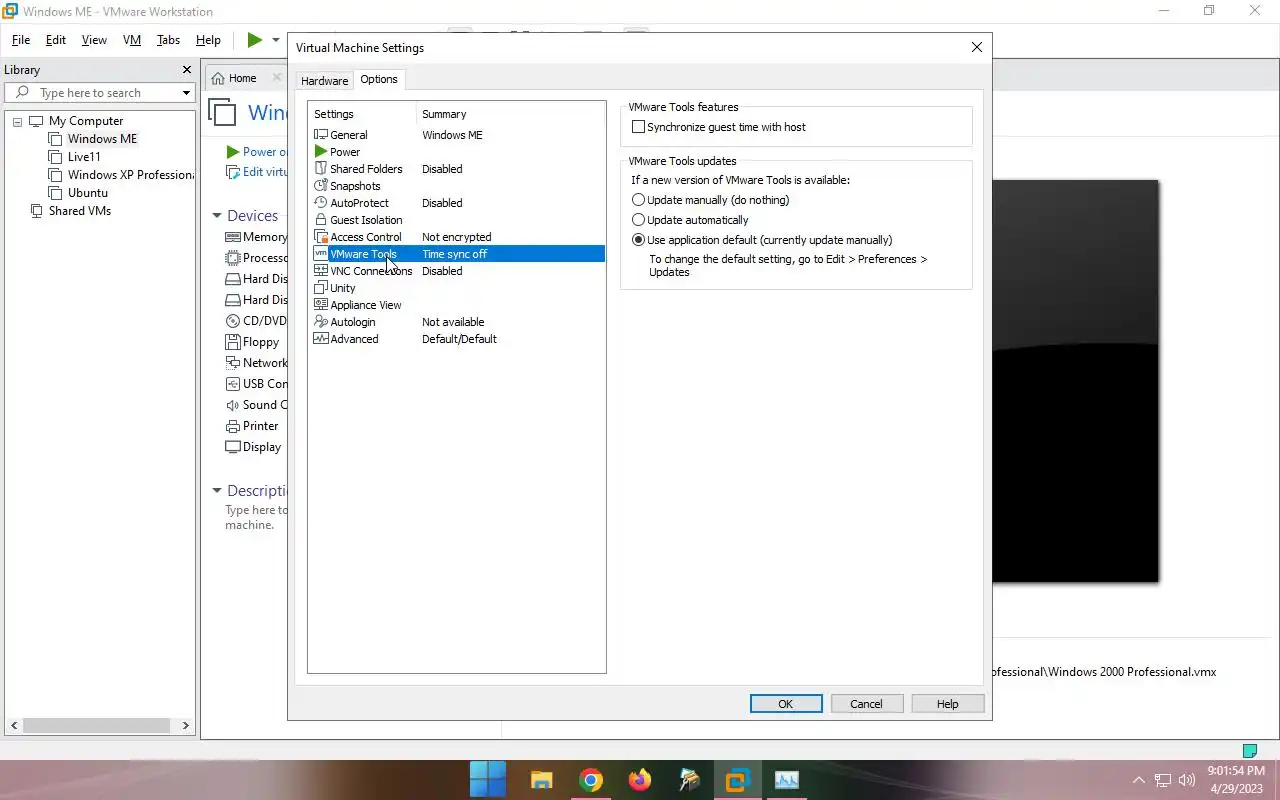Open the Tabs menu

pos(168,40)
